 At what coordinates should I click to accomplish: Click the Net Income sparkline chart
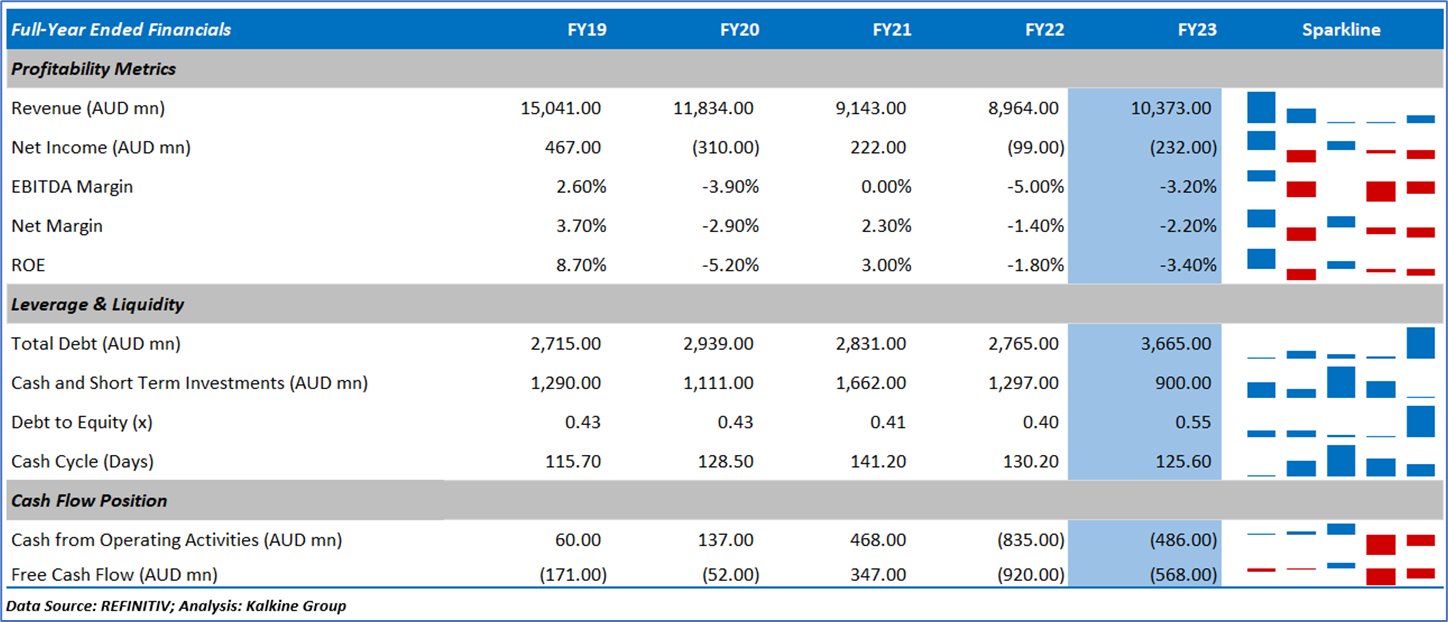(x=1340, y=147)
